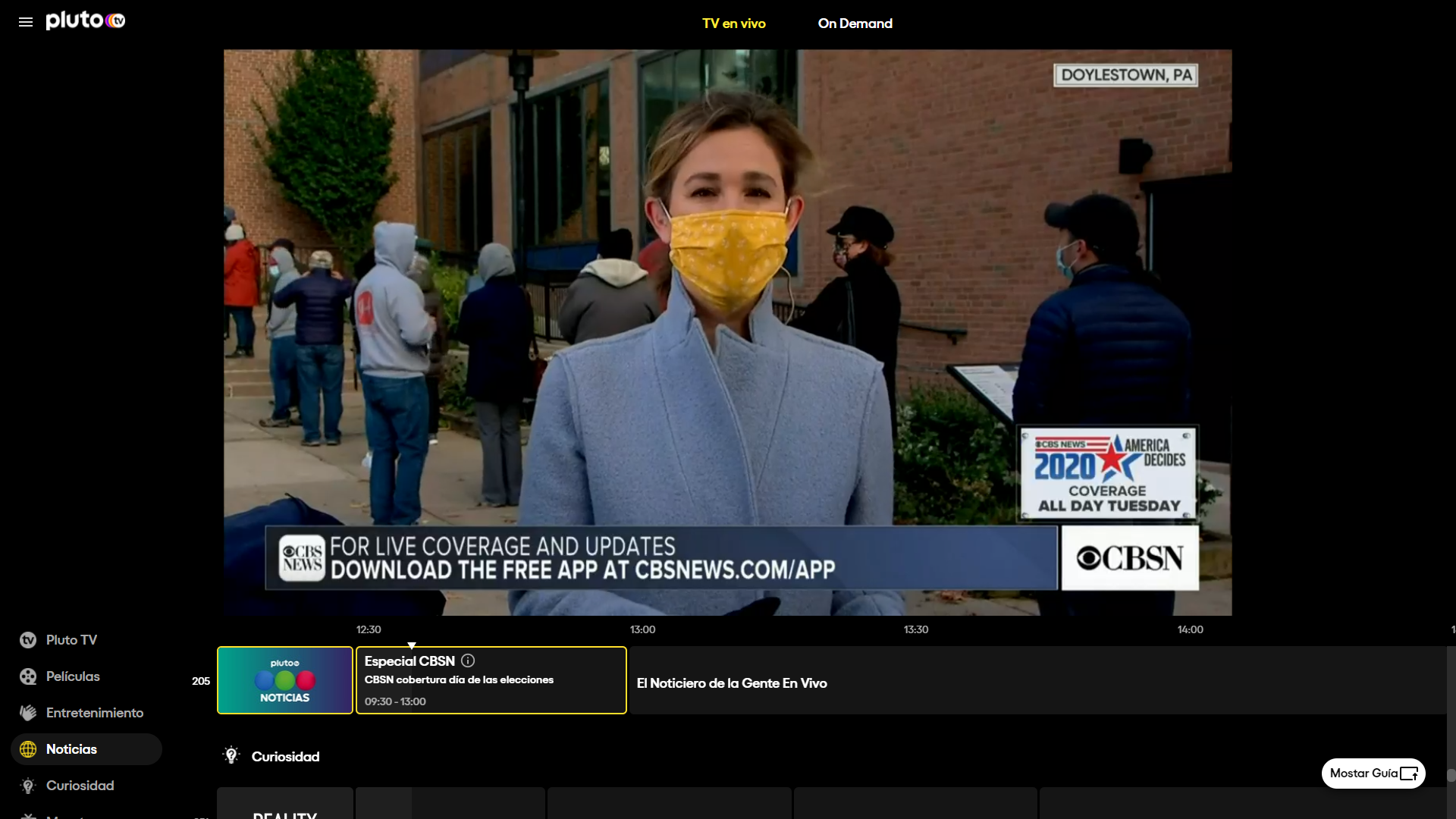
Task: Open the Reality channel thumbnail at bottom
Action: click(285, 805)
